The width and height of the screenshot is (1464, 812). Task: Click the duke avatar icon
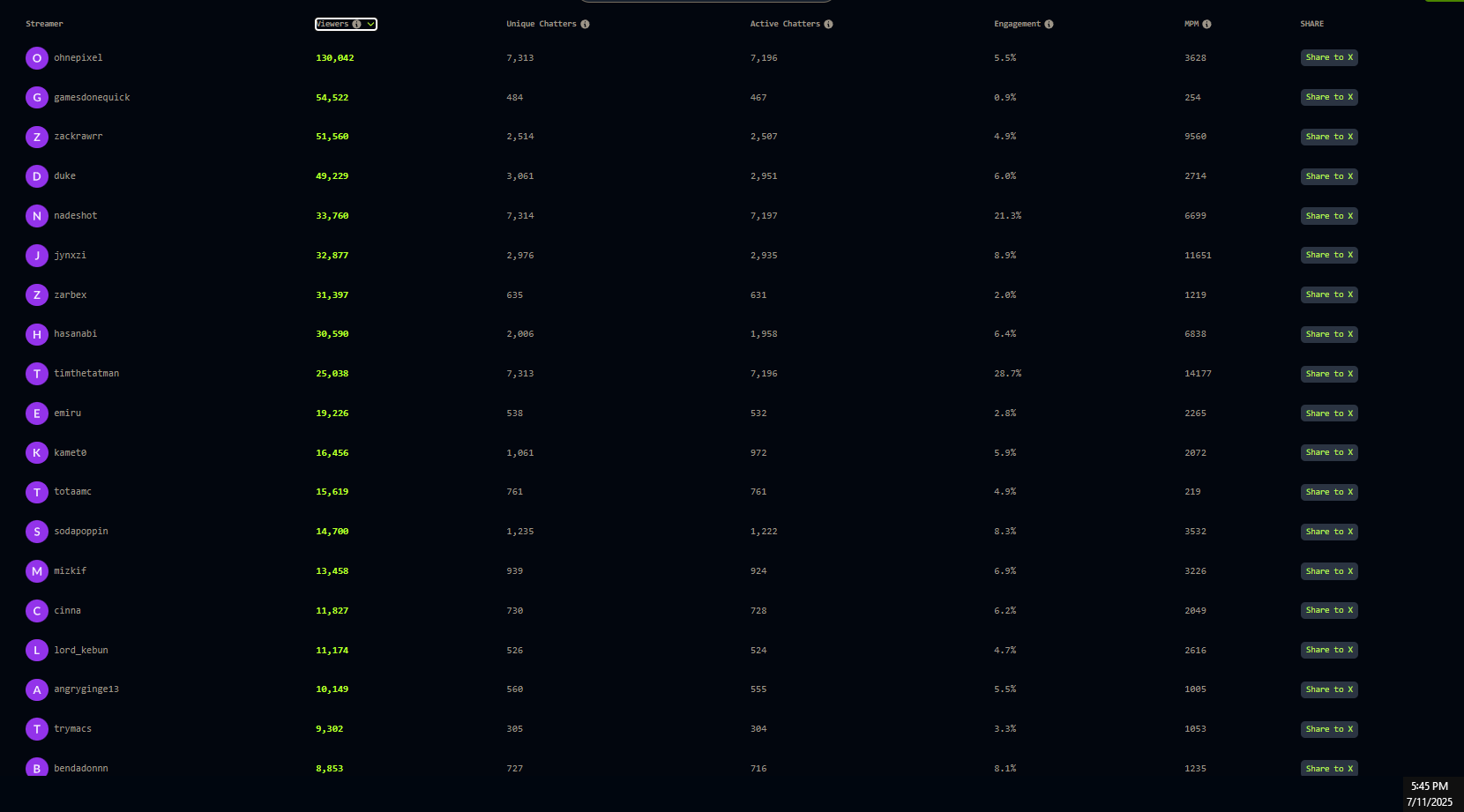pyautogui.click(x=37, y=176)
